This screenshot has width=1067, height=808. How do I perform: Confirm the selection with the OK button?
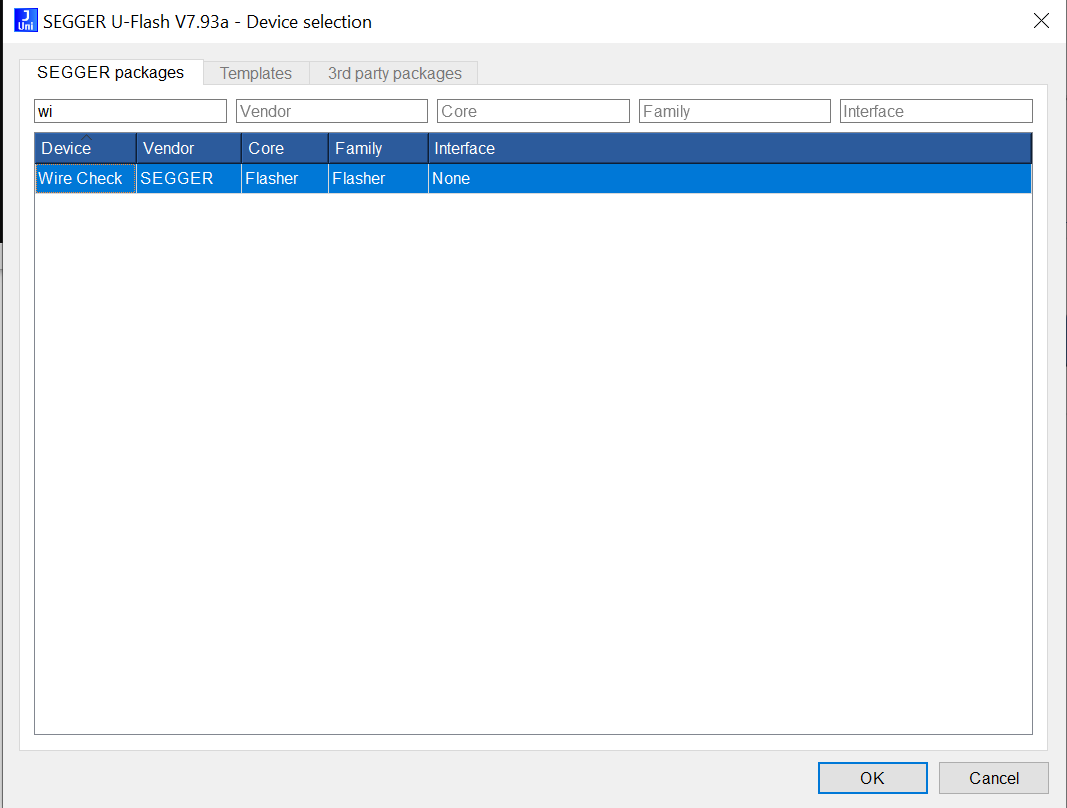872,778
